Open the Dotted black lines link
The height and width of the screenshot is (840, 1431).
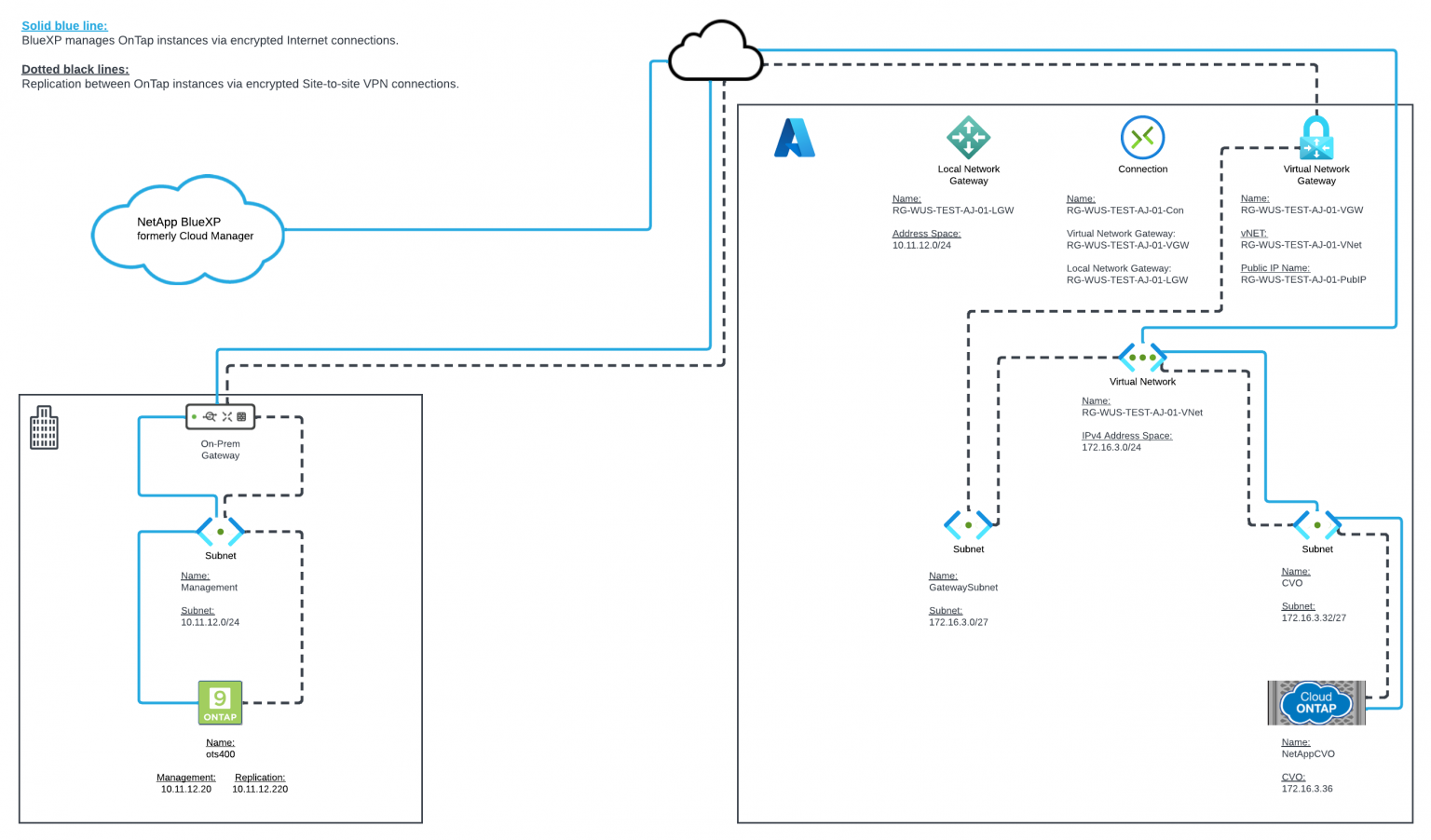[x=75, y=69]
